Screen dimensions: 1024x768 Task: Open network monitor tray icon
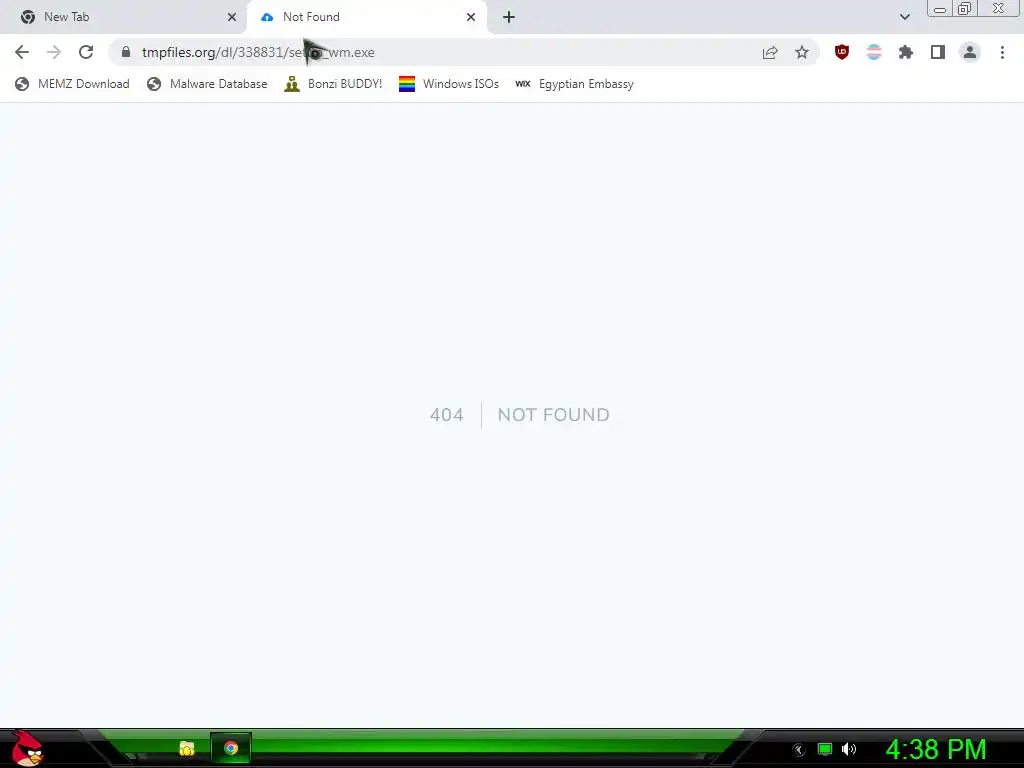pos(825,749)
